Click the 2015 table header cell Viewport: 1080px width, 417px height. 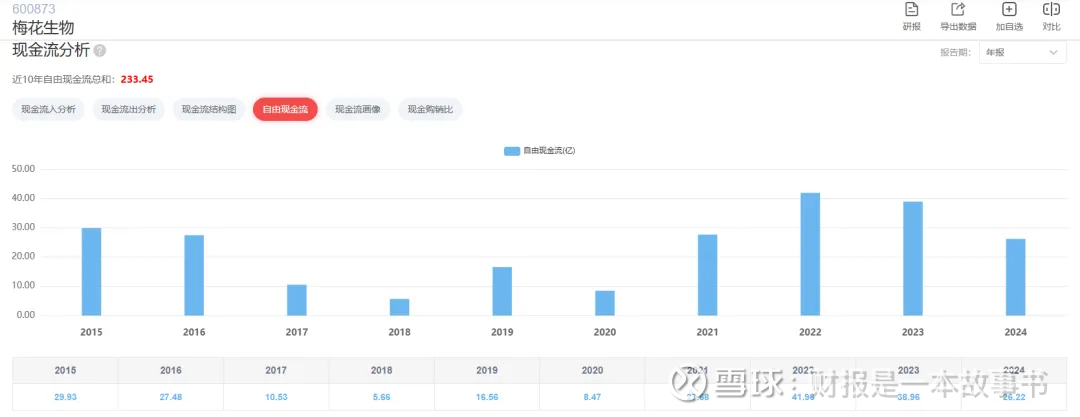[x=65, y=370]
